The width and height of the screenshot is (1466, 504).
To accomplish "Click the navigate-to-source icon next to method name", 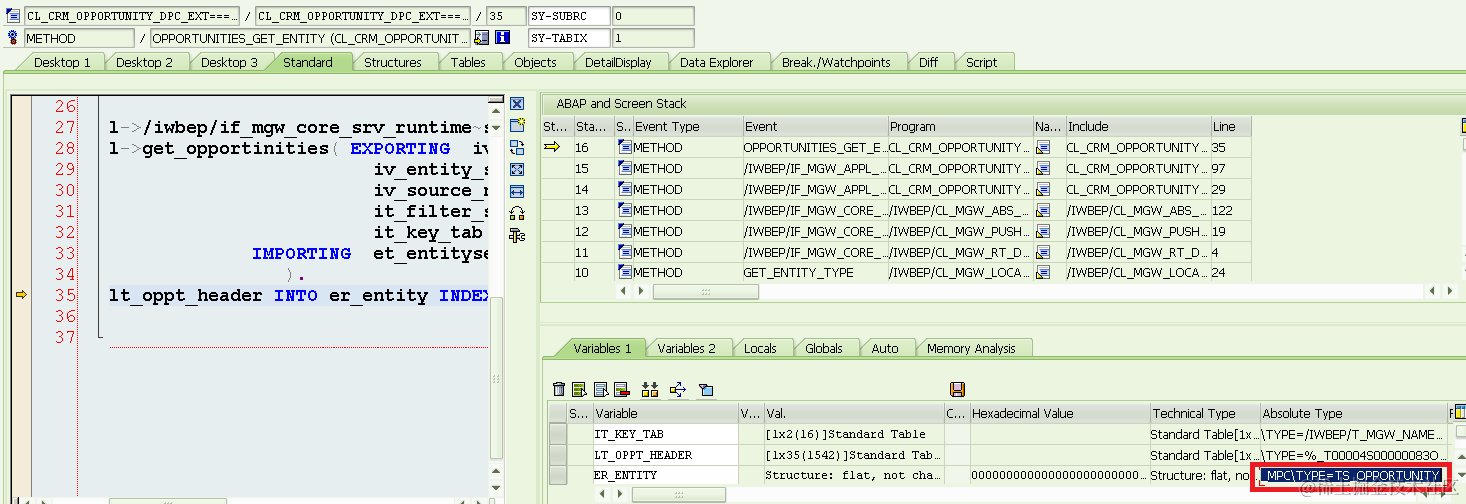I will [482, 37].
